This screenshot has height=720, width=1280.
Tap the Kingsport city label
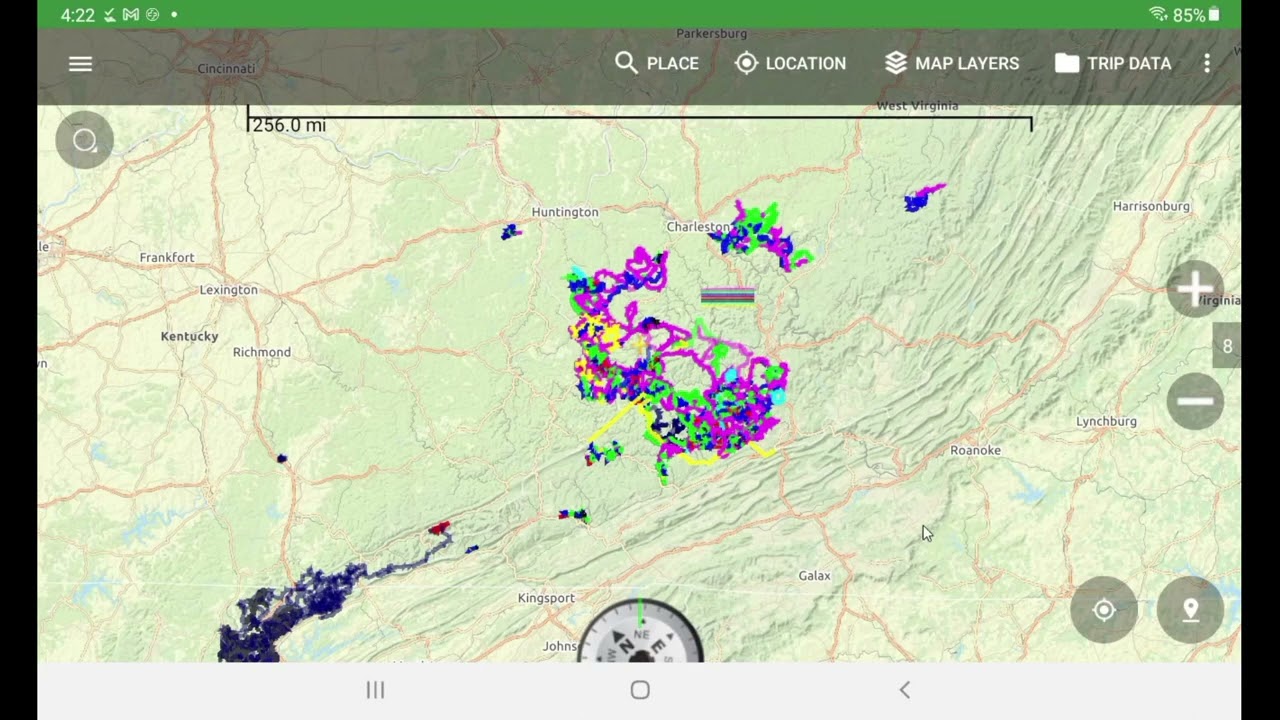click(546, 598)
